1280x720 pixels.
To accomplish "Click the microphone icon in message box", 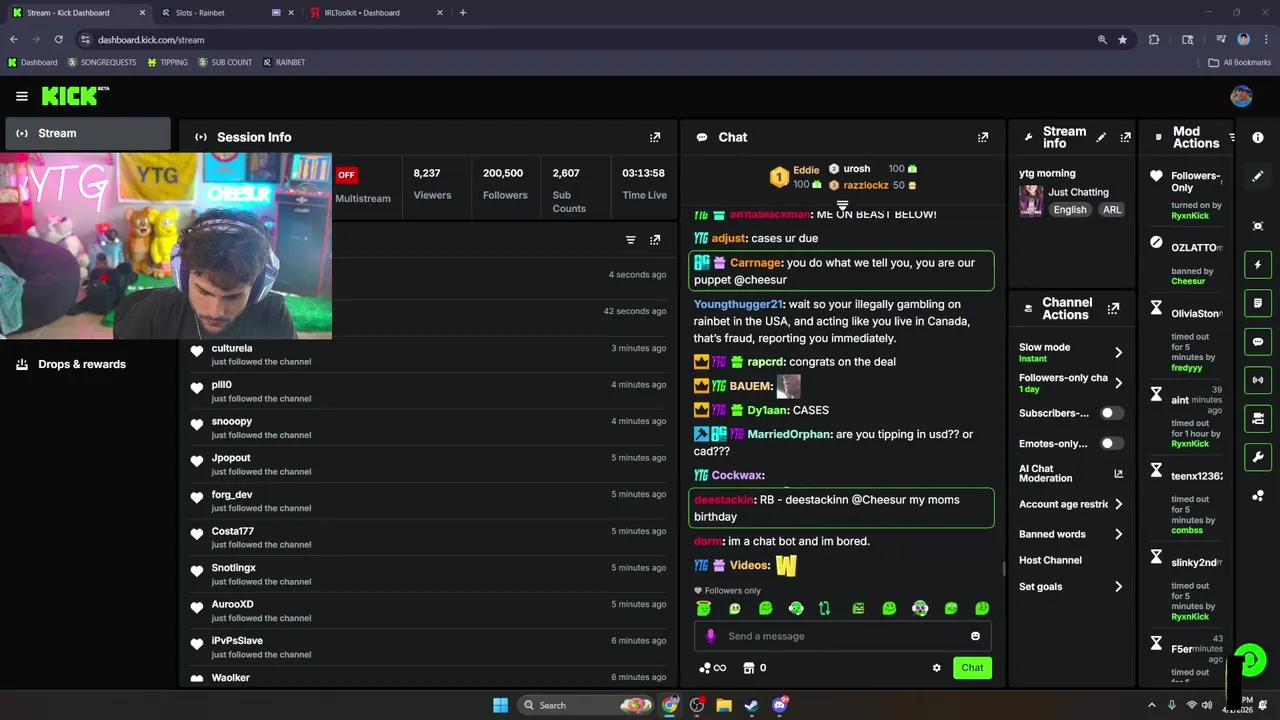I will (x=711, y=636).
